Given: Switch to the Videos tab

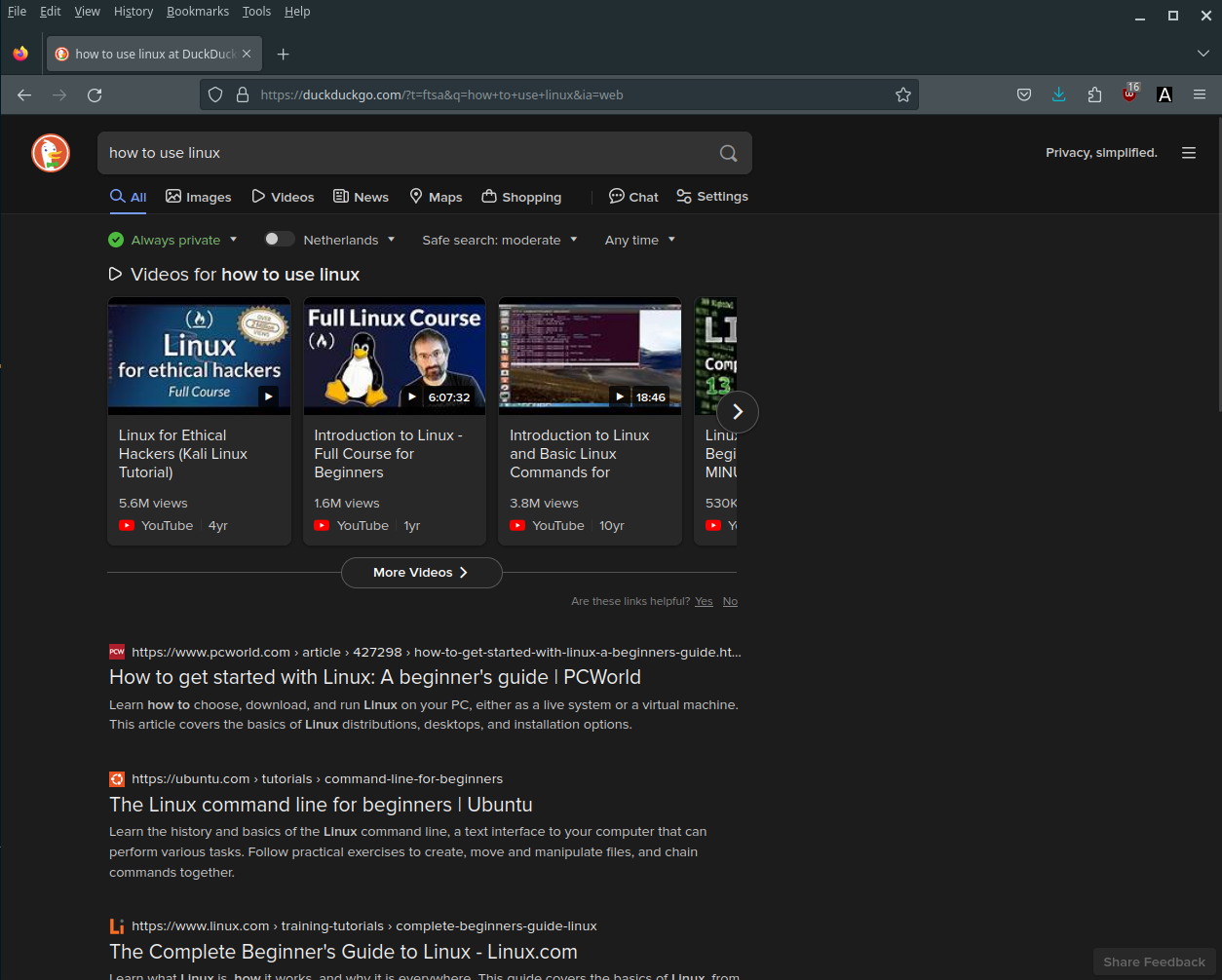Looking at the screenshot, I should 283,197.
